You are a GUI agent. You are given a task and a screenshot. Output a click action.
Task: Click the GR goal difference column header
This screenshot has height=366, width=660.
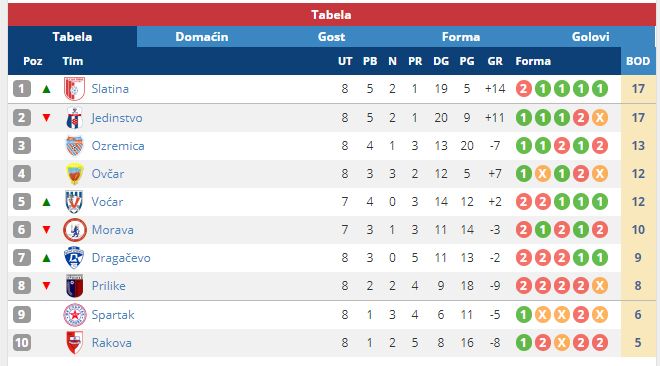pos(495,61)
